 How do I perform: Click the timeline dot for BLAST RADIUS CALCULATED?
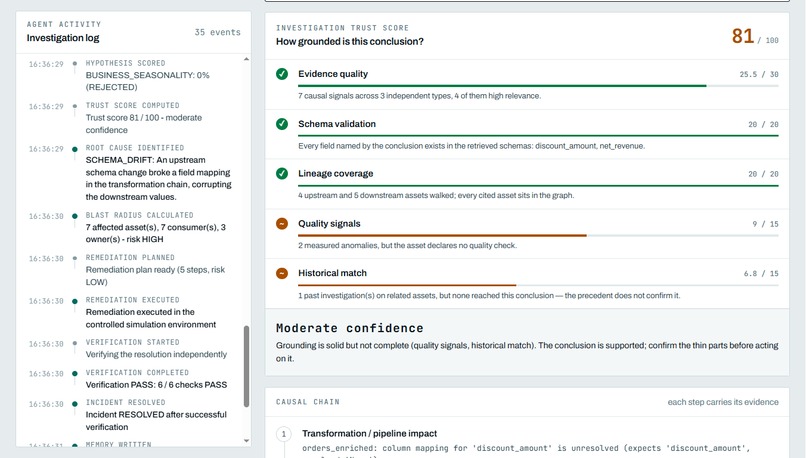(x=75, y=216)
